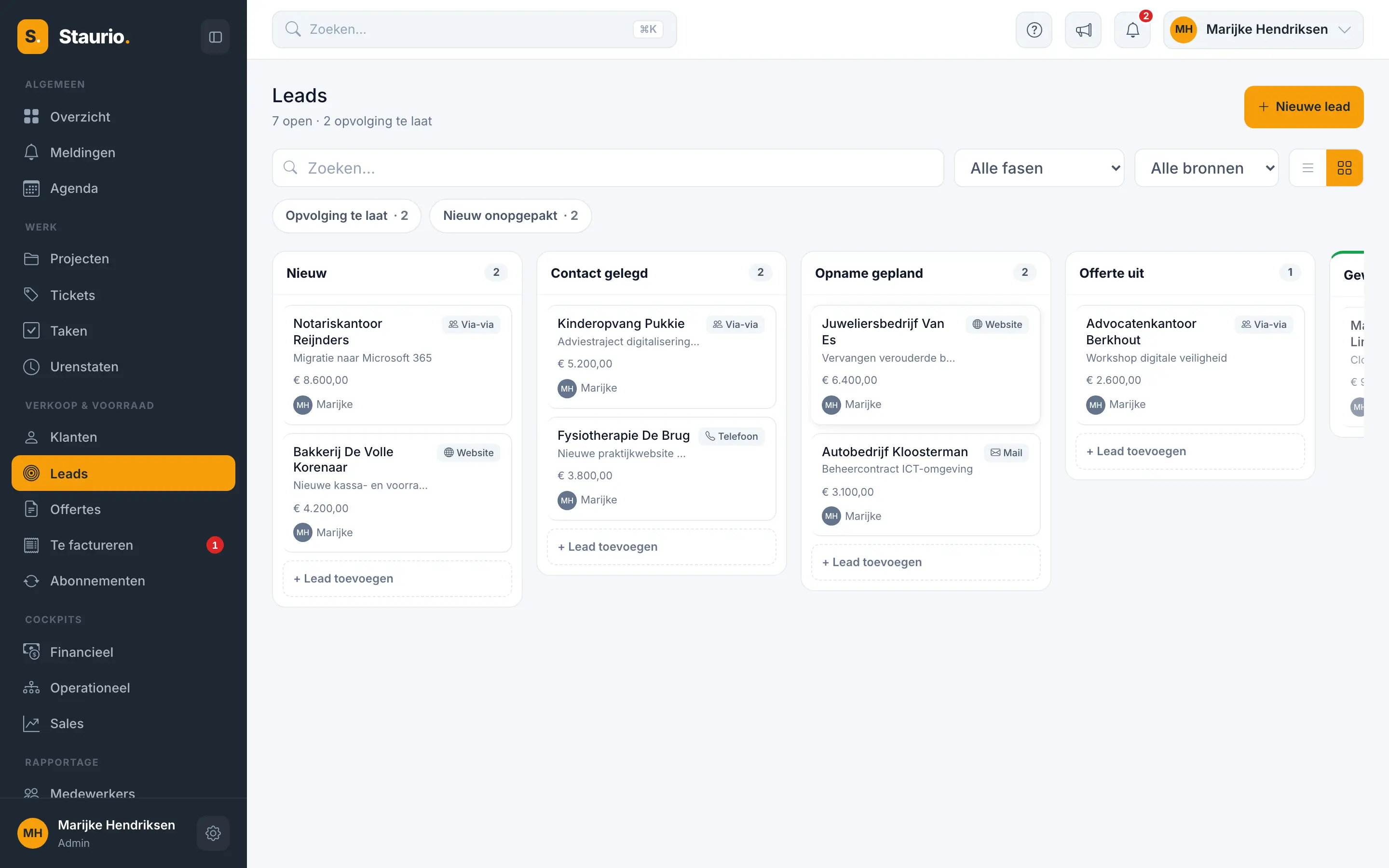This screenshot has height=868, width=1389.
Task: Click the Abonnementen refresh icon
Action: click(31, 581)
